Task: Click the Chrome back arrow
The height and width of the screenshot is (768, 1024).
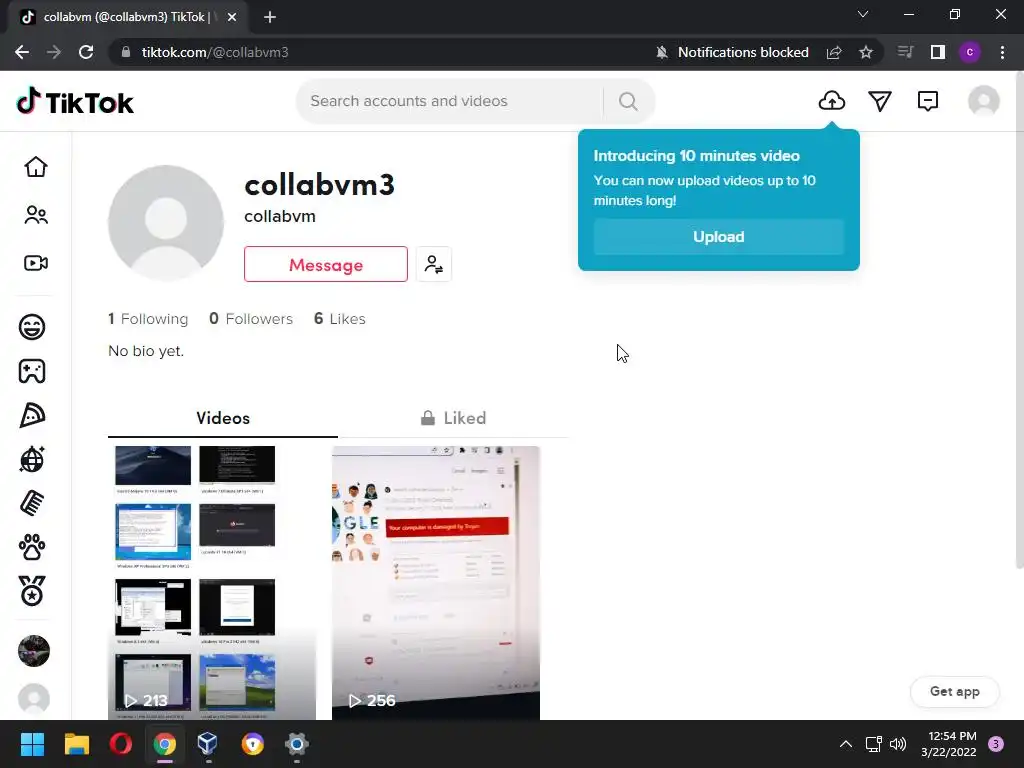Action: pyautogui.click(x=22, y=52)
